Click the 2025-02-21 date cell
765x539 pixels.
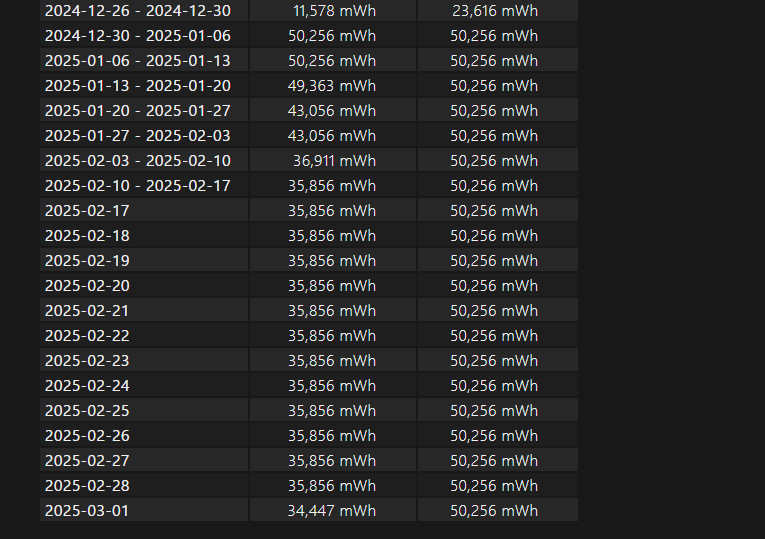click(87, 310)
